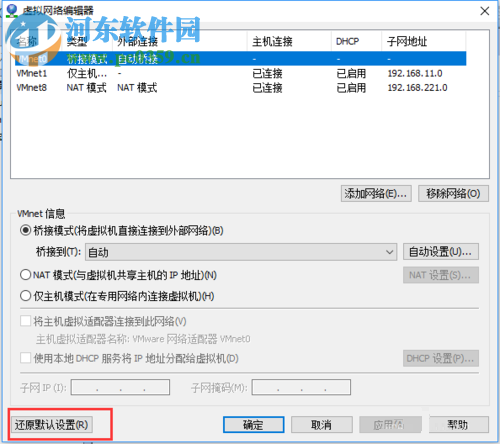Select the VMnet1 row in network list
The width and height of the screenshot is (500, 444).
pyautogui.click(x=240, y=73)
